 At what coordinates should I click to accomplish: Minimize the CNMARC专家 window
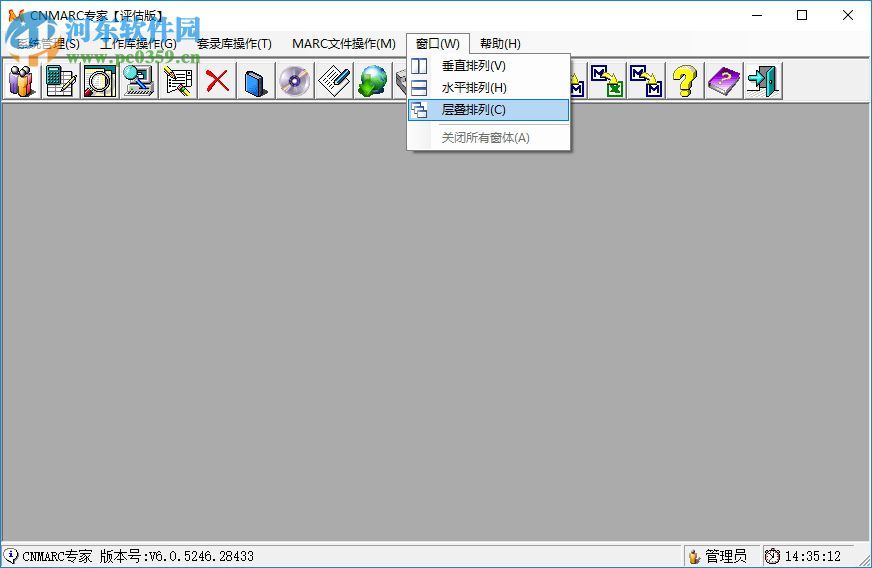tap(757, 15)
